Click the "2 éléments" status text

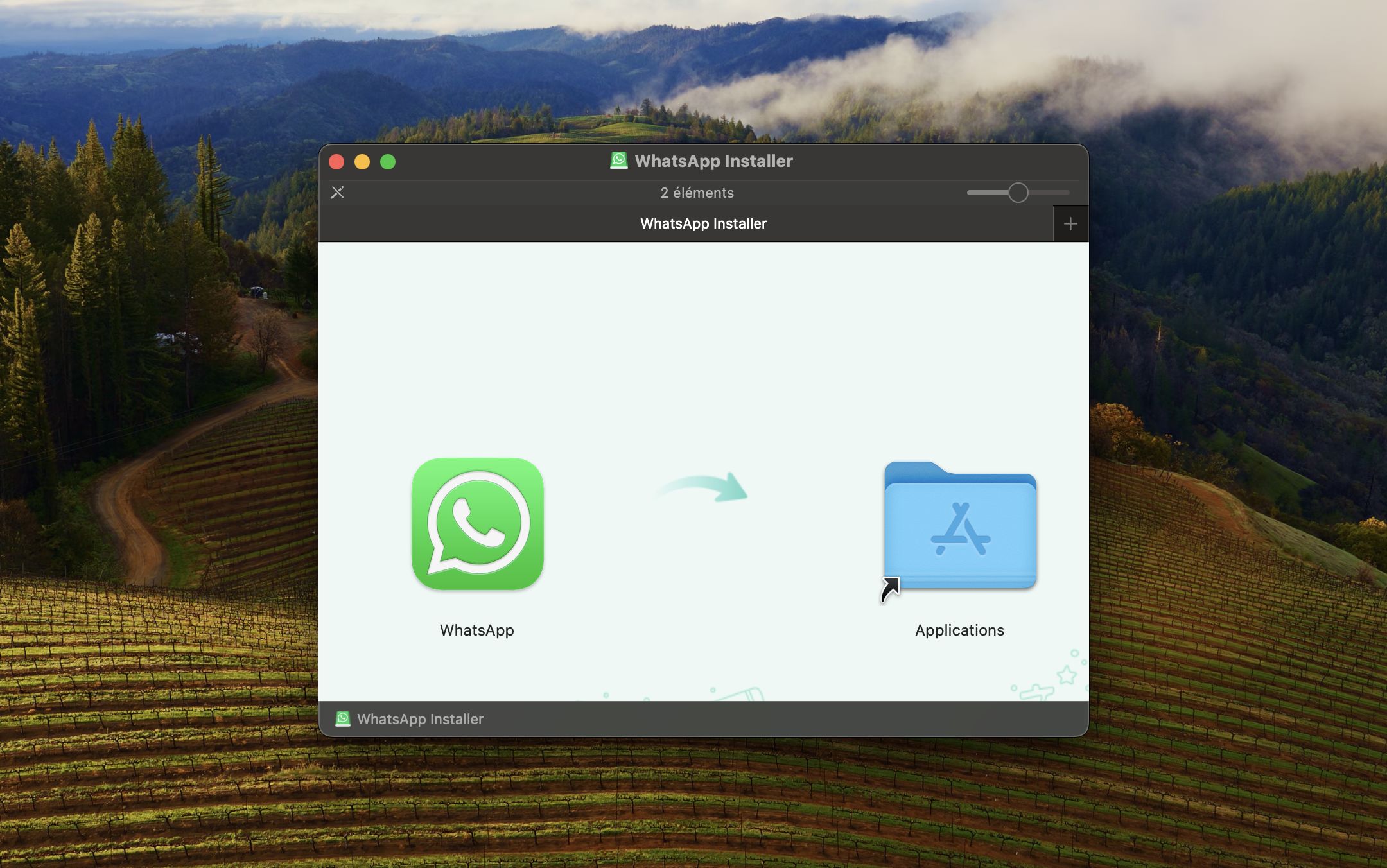click(697, 193)
